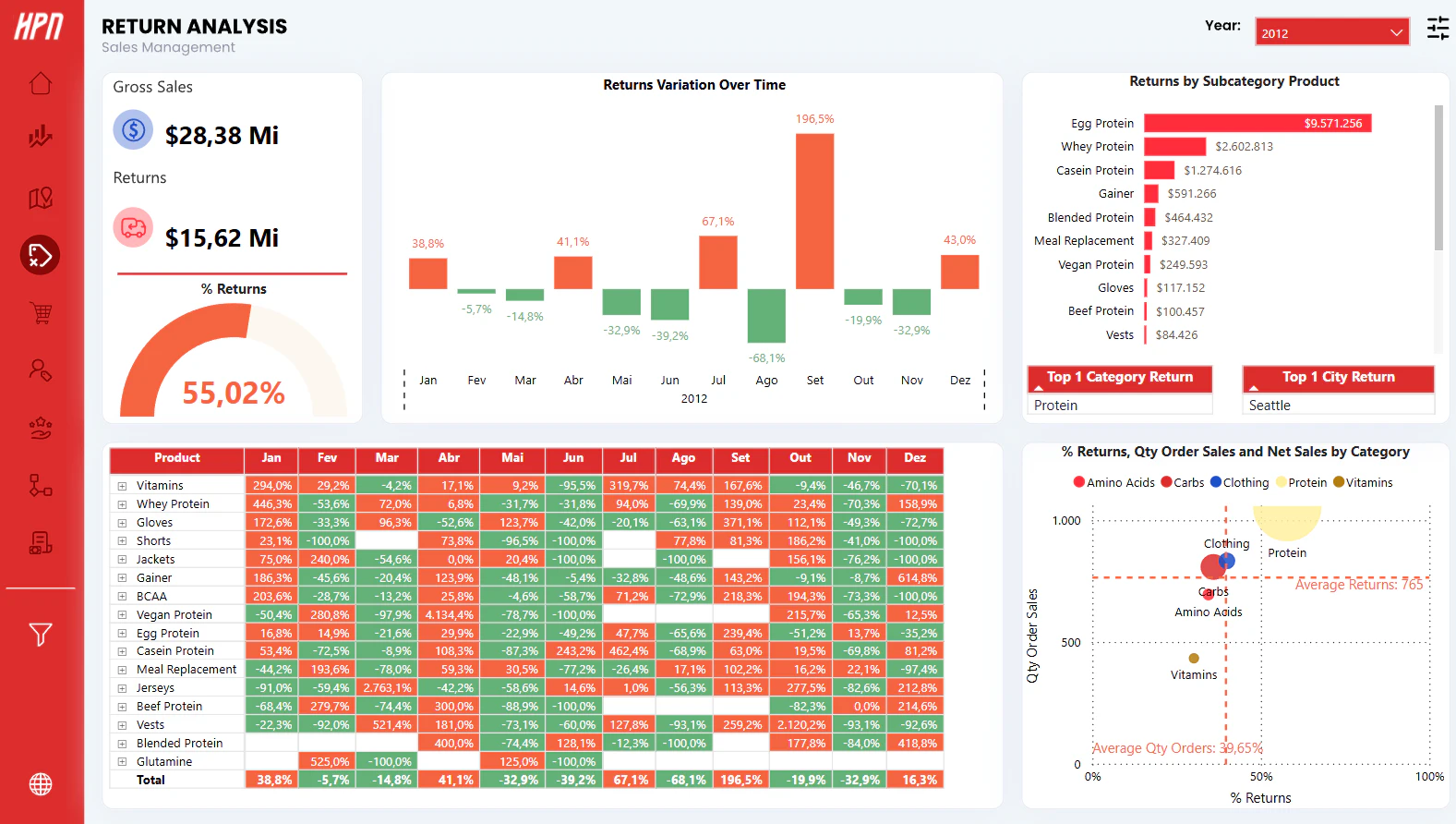Click the subcategory chart vertical scrollbar
This screenshot has height=824, width=1456.
pos(1438,177)
